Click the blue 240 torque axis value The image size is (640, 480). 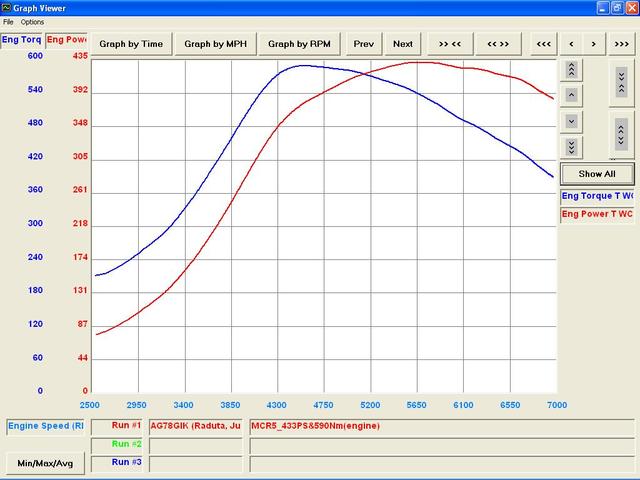coord(35,257)
